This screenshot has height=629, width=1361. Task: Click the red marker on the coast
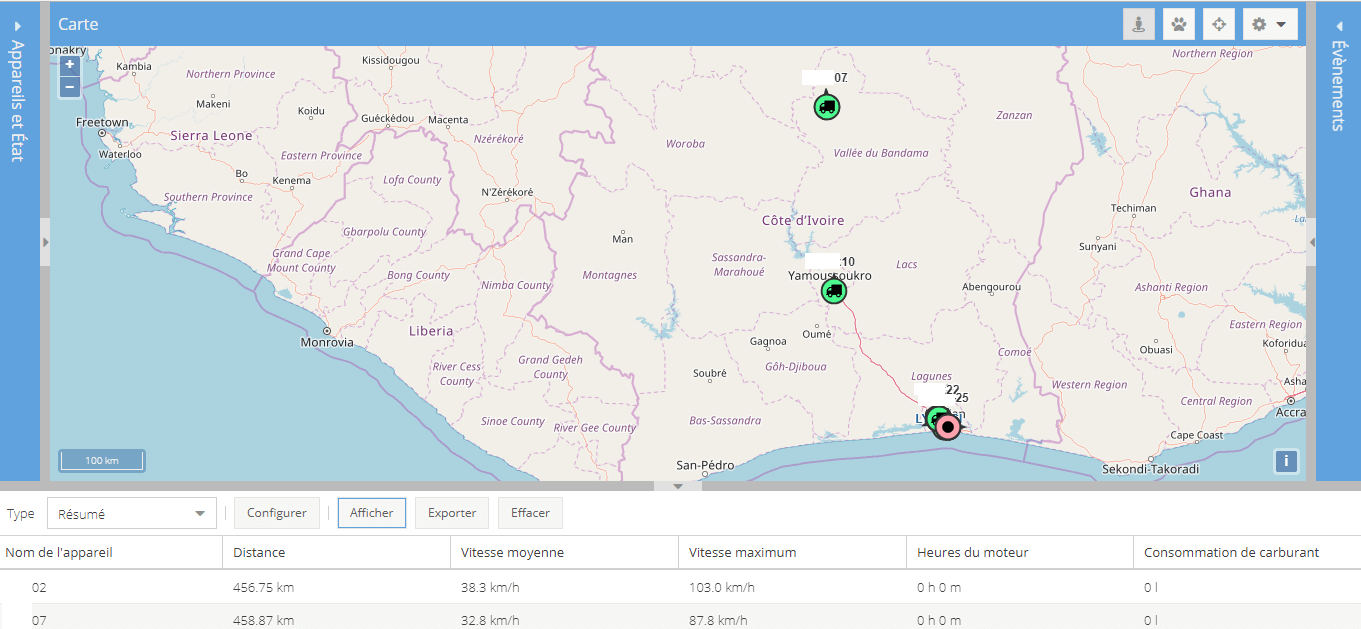pos(946,425)
